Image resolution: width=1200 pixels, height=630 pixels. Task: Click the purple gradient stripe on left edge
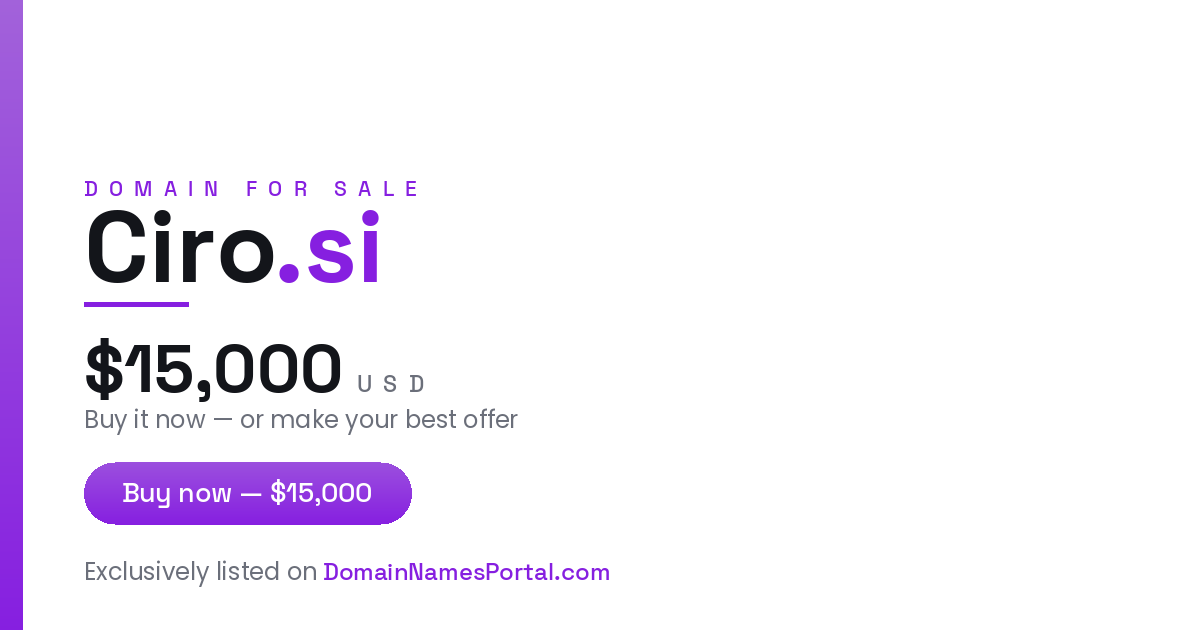(11, 315)
